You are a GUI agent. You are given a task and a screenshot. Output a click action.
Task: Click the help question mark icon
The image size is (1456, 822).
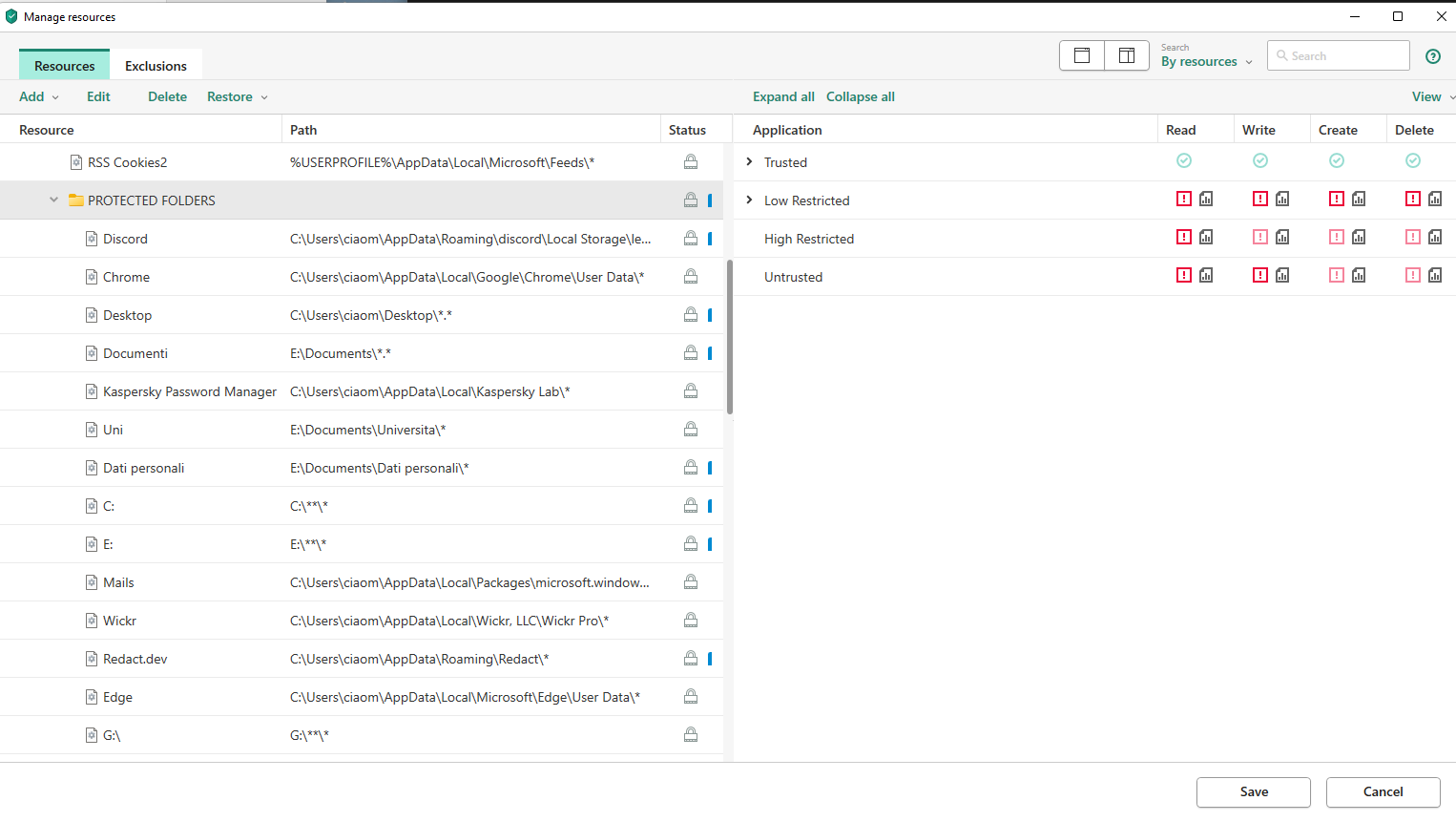1432,56
